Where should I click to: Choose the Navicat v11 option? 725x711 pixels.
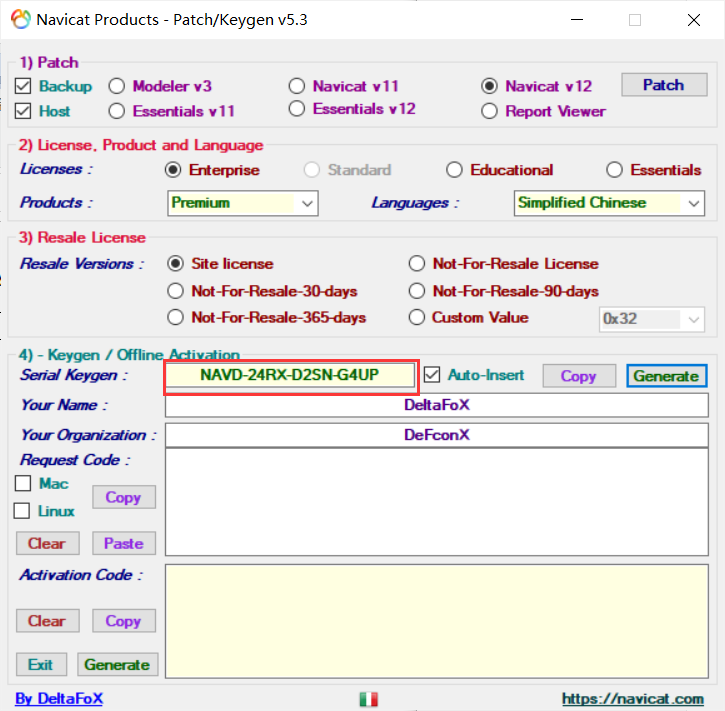click(297, 86)
